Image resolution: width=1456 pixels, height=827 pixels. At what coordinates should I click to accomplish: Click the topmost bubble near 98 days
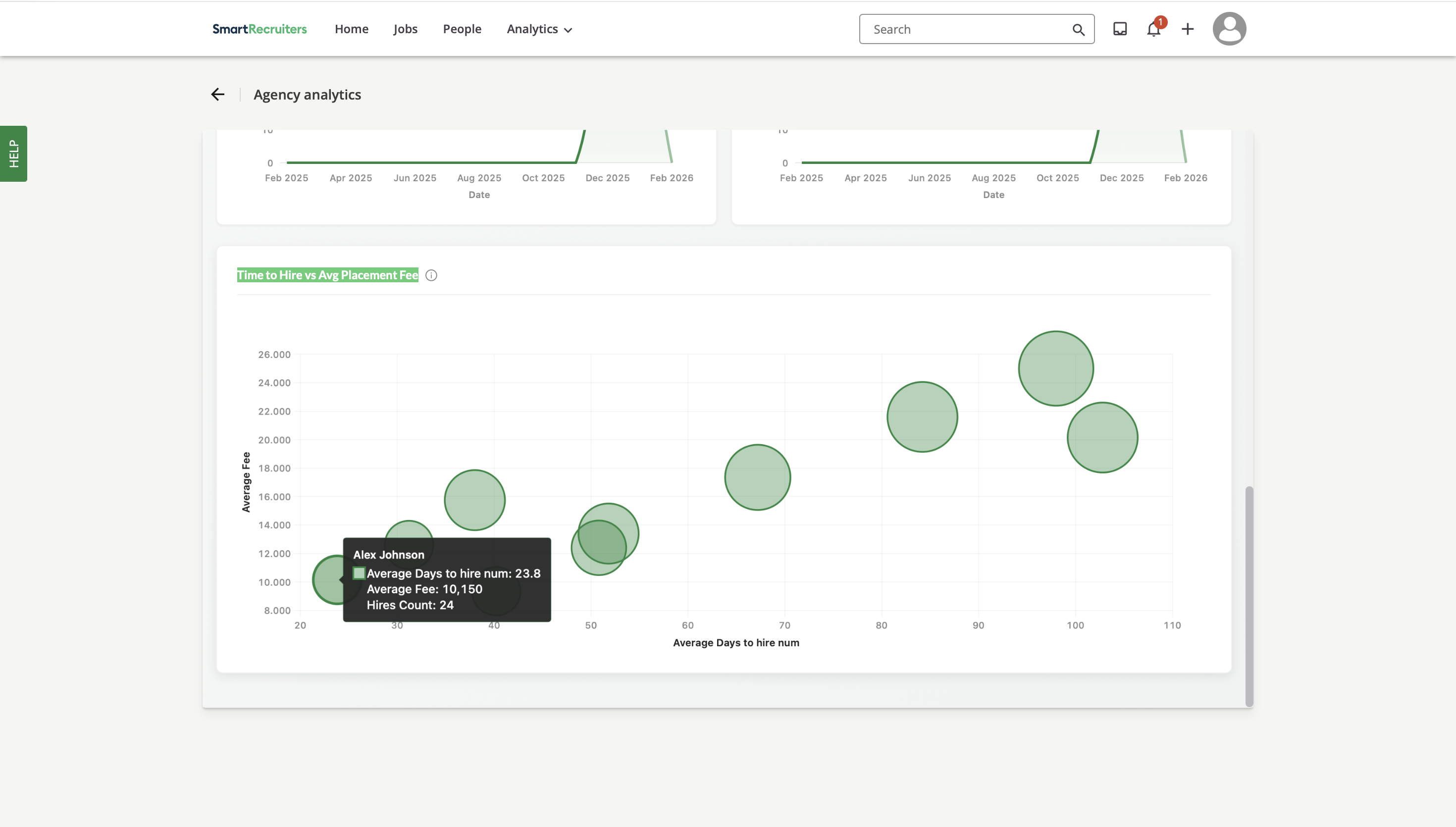1056,368
